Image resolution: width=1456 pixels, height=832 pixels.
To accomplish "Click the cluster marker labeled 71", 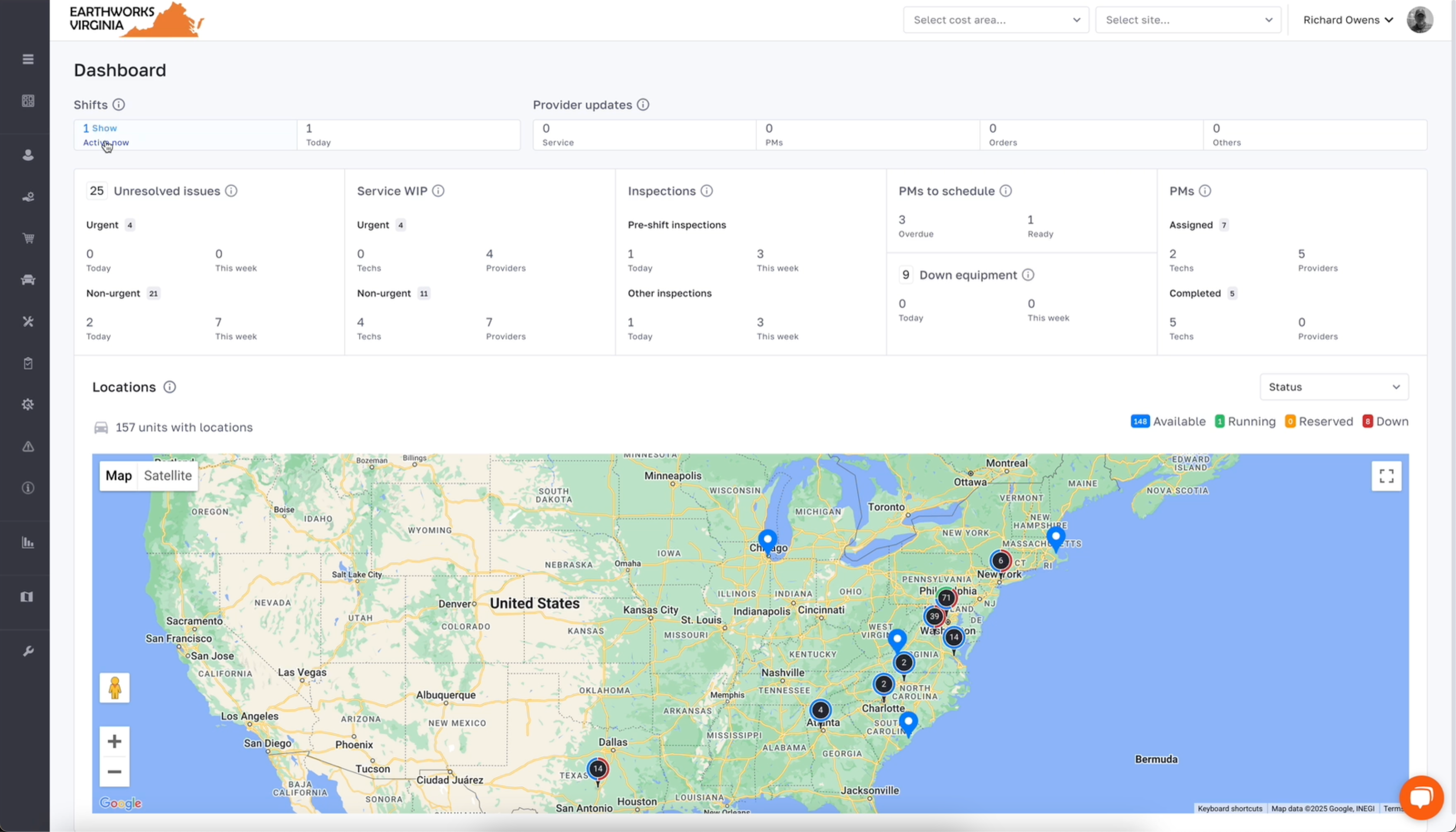I will [946, 598].
